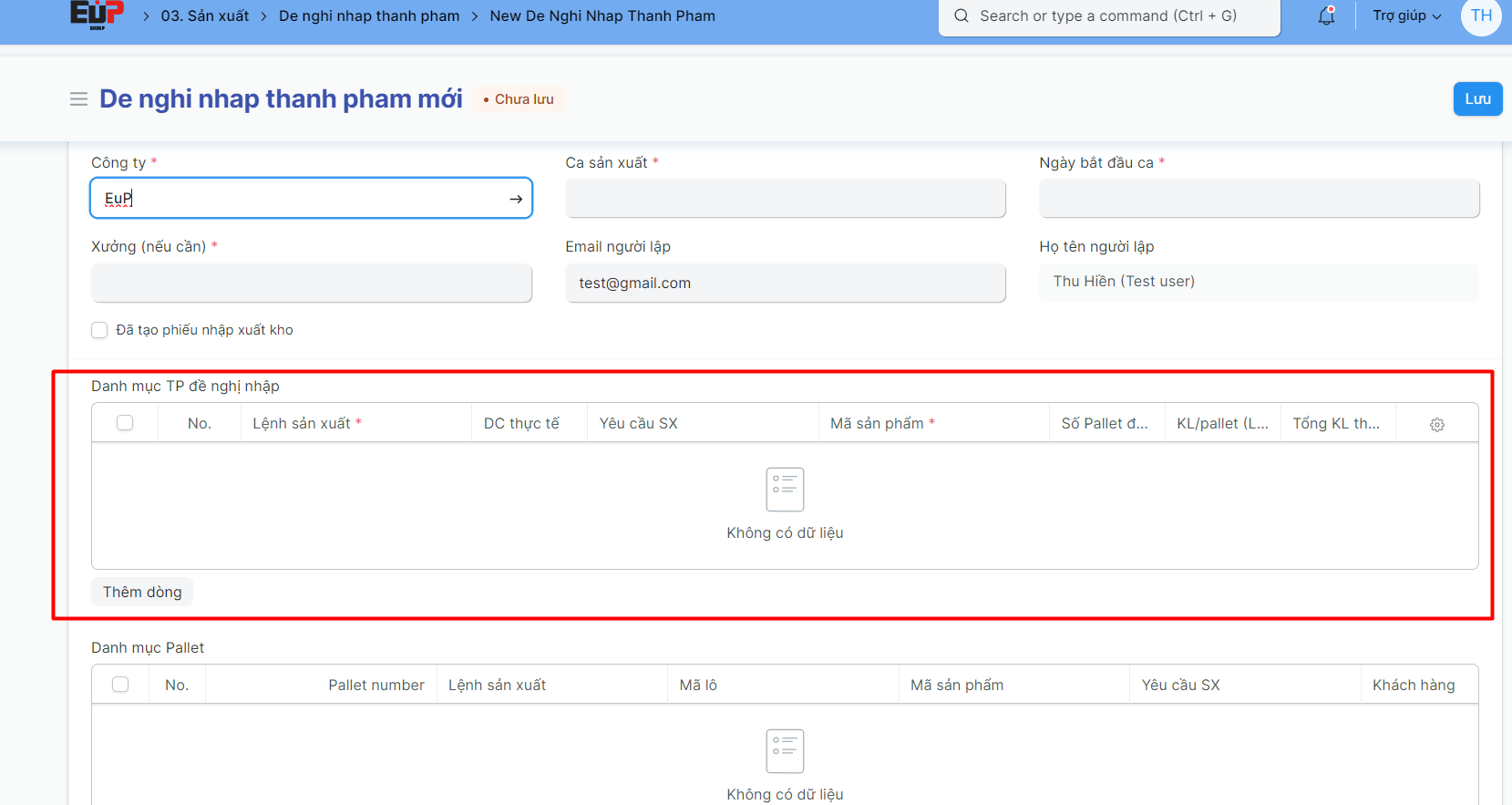Click Thêm dòng to add row
1512x805 pixels.
[142, 593]
